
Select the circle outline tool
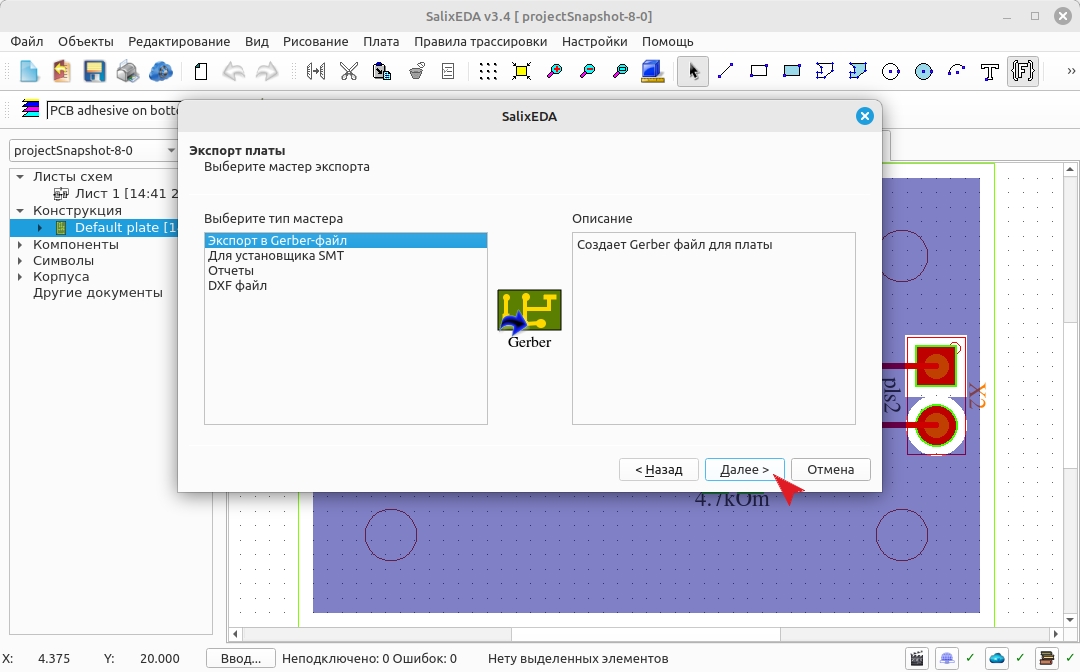click(891, 71)
